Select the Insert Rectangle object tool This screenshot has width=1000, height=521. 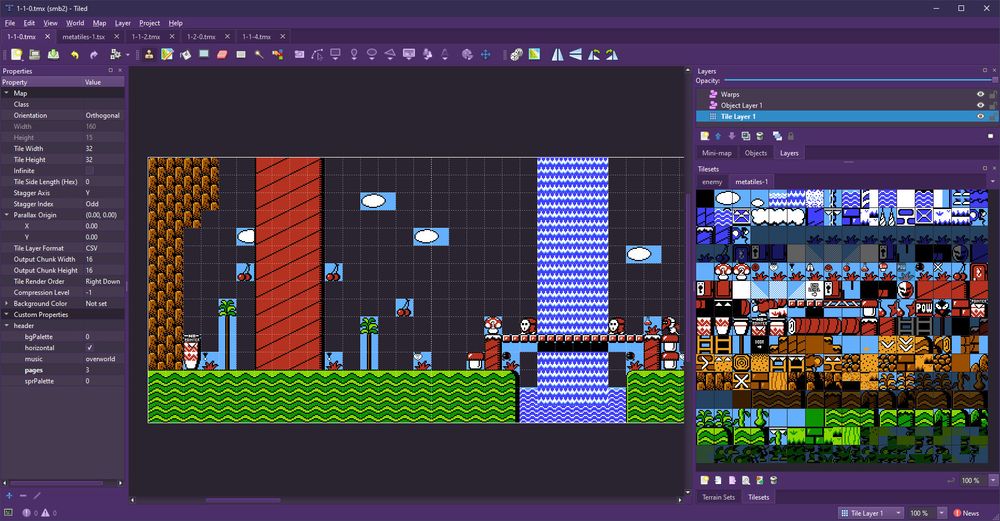(x=335, y=55)
